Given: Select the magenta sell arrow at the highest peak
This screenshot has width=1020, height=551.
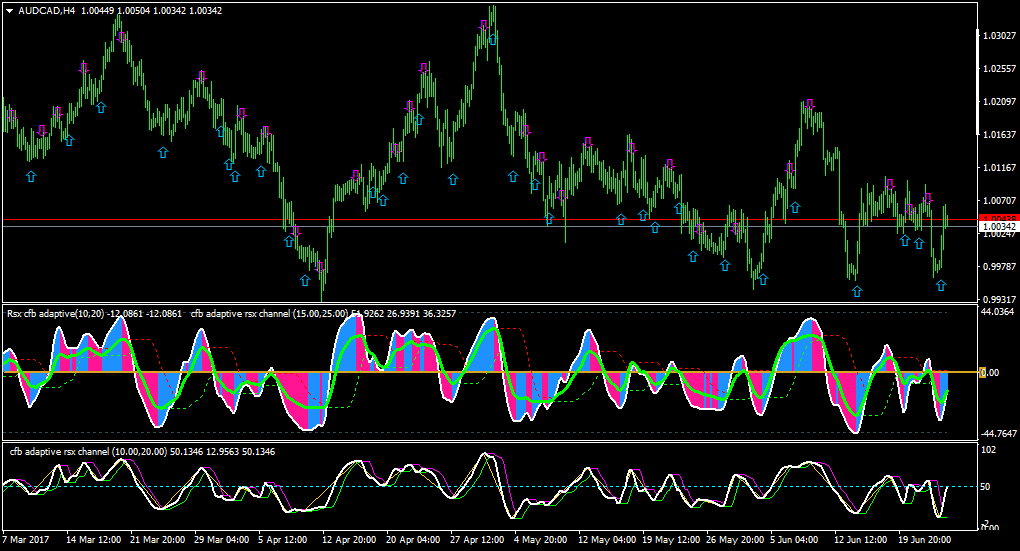Looking at the screenshot, I should click(484, 26).
